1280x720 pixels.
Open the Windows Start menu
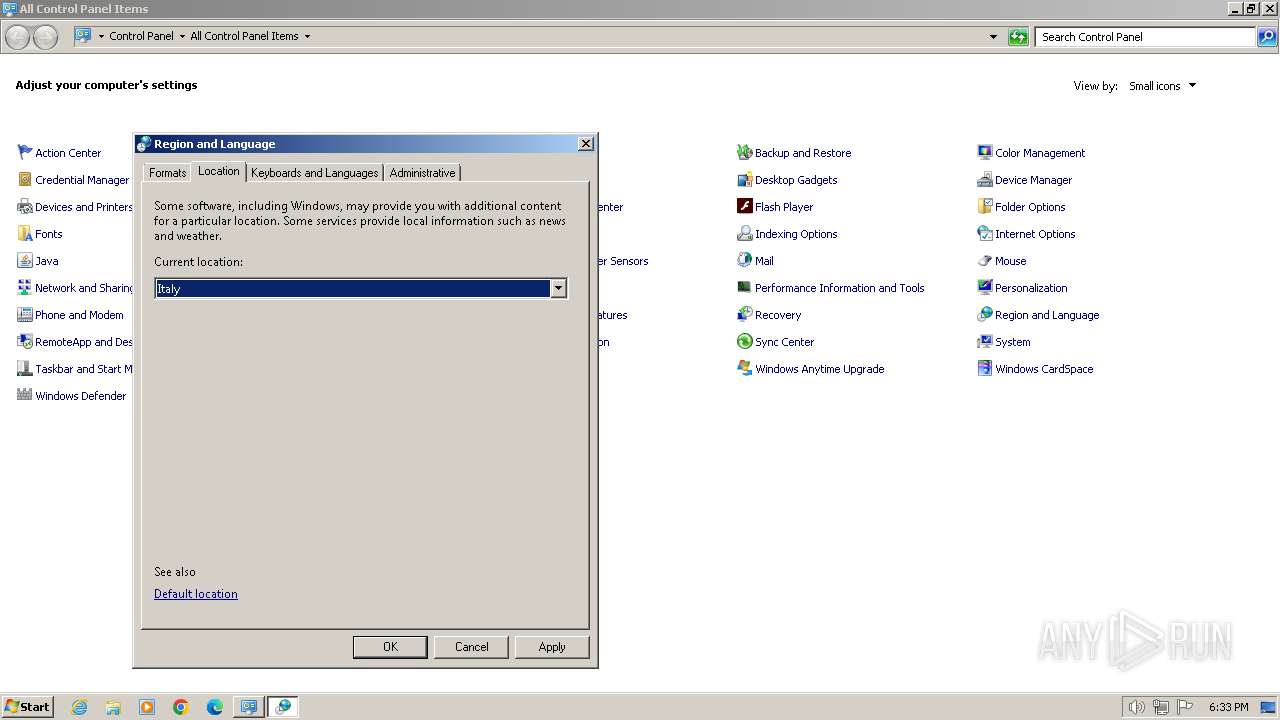point(27,706)
